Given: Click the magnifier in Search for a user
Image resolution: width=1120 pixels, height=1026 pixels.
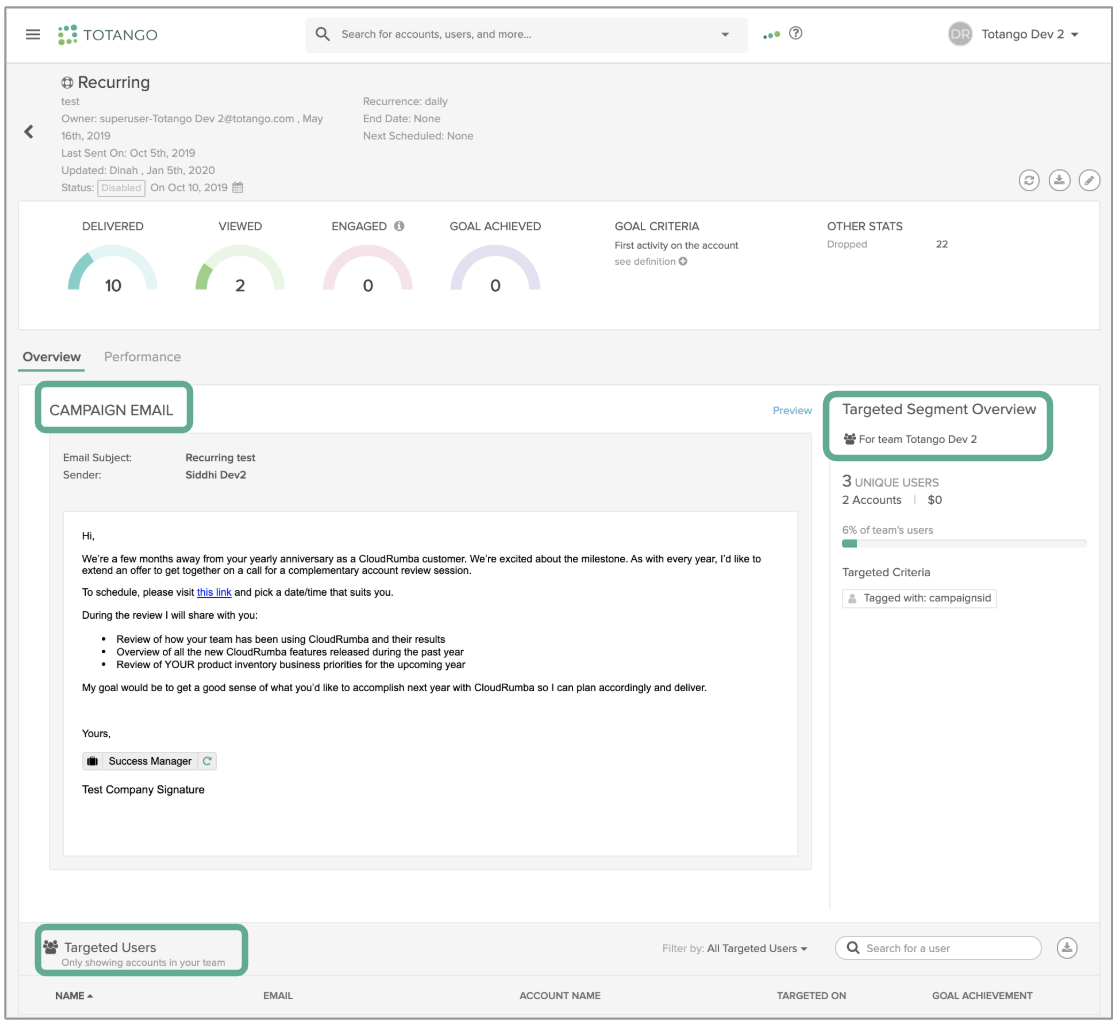Looking at the screenshot, I should pos(853,947).
